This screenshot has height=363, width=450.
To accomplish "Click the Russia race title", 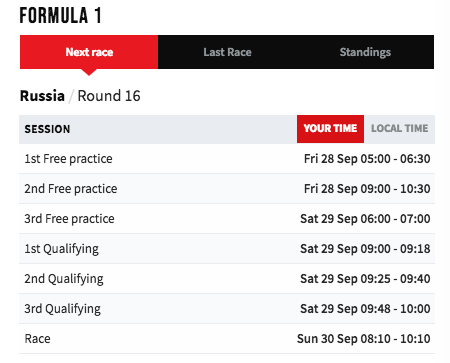I will pos(42,96).
